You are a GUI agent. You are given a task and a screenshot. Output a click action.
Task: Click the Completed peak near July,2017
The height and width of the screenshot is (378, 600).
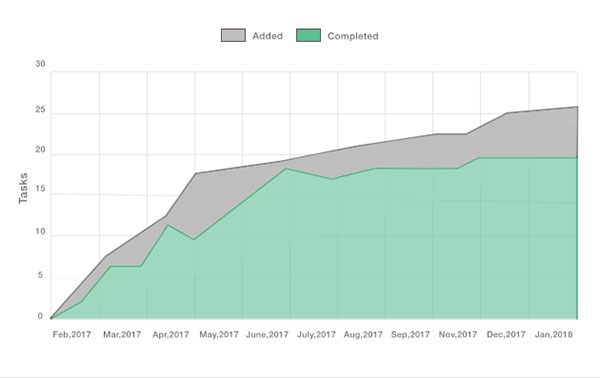pyautogui.click(x=286, y=168)
